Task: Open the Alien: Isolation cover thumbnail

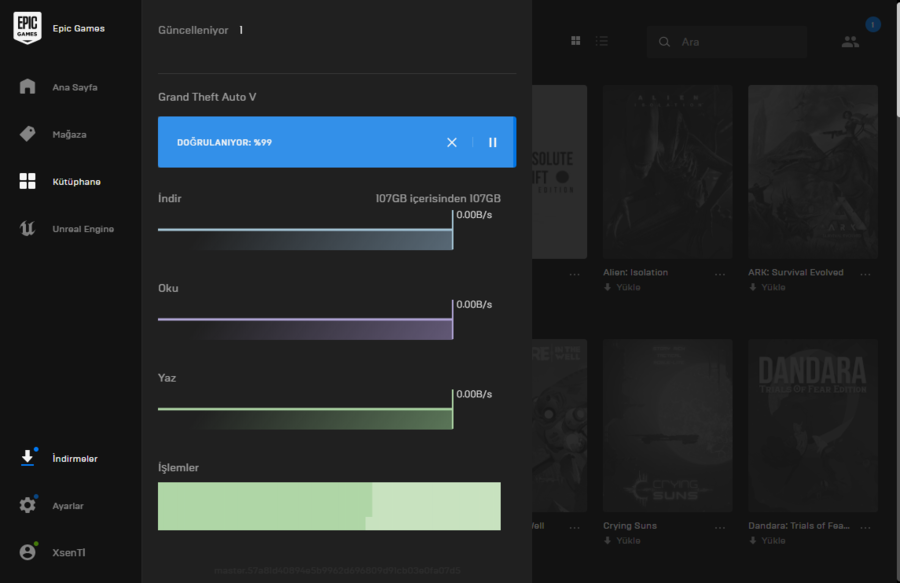Action: tap(668, 172)
